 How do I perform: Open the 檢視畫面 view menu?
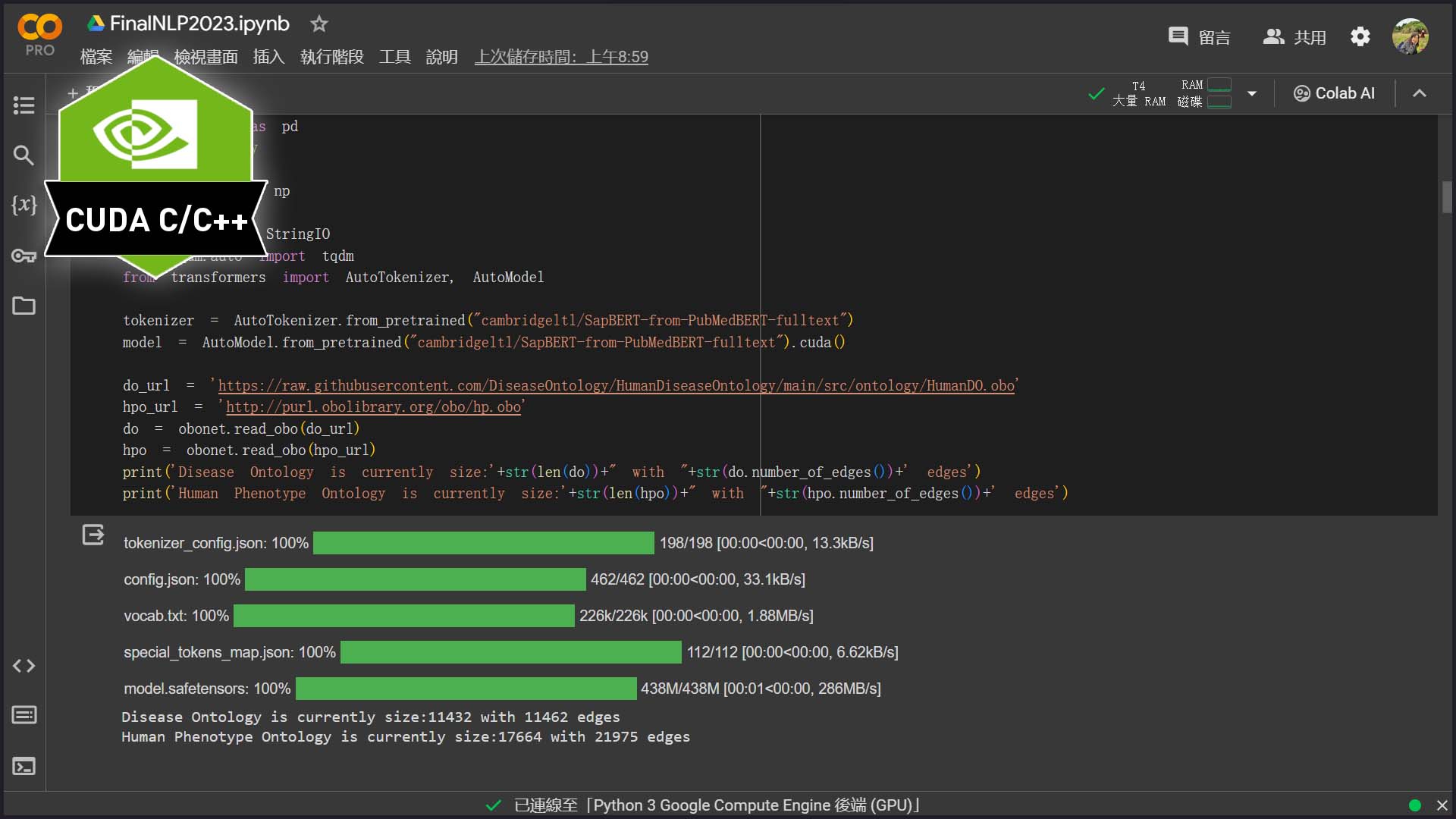pyautogui.click(x=206, y=57)
